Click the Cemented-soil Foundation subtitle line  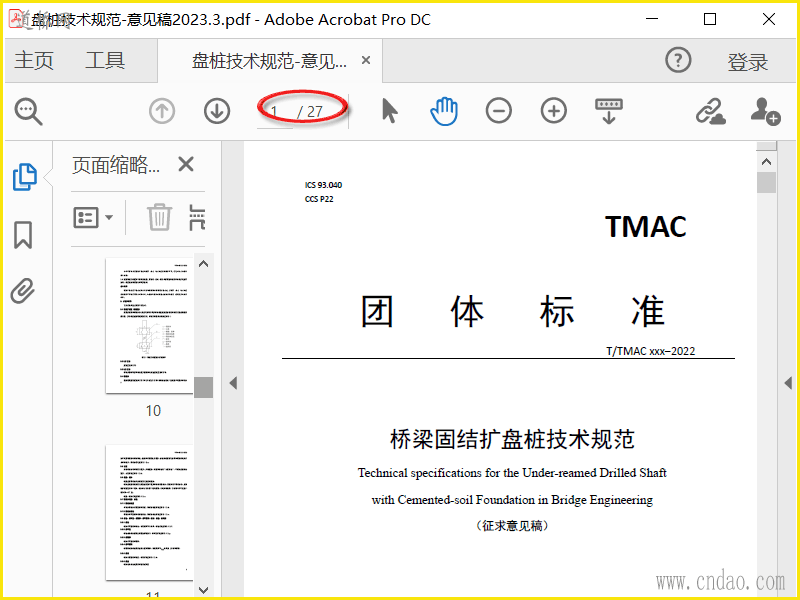click(512, 499)
